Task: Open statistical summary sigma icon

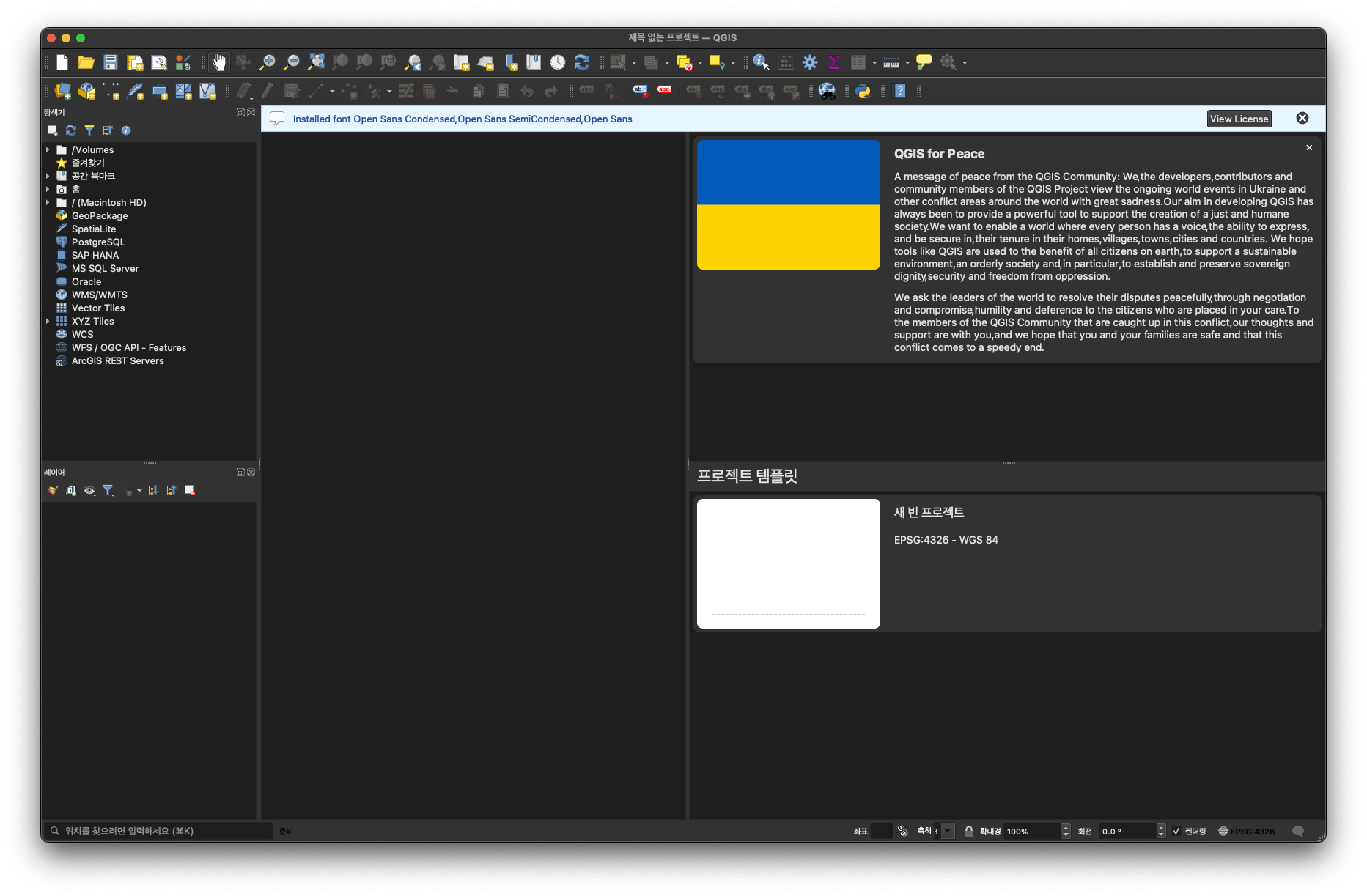Action: (834, 63)
